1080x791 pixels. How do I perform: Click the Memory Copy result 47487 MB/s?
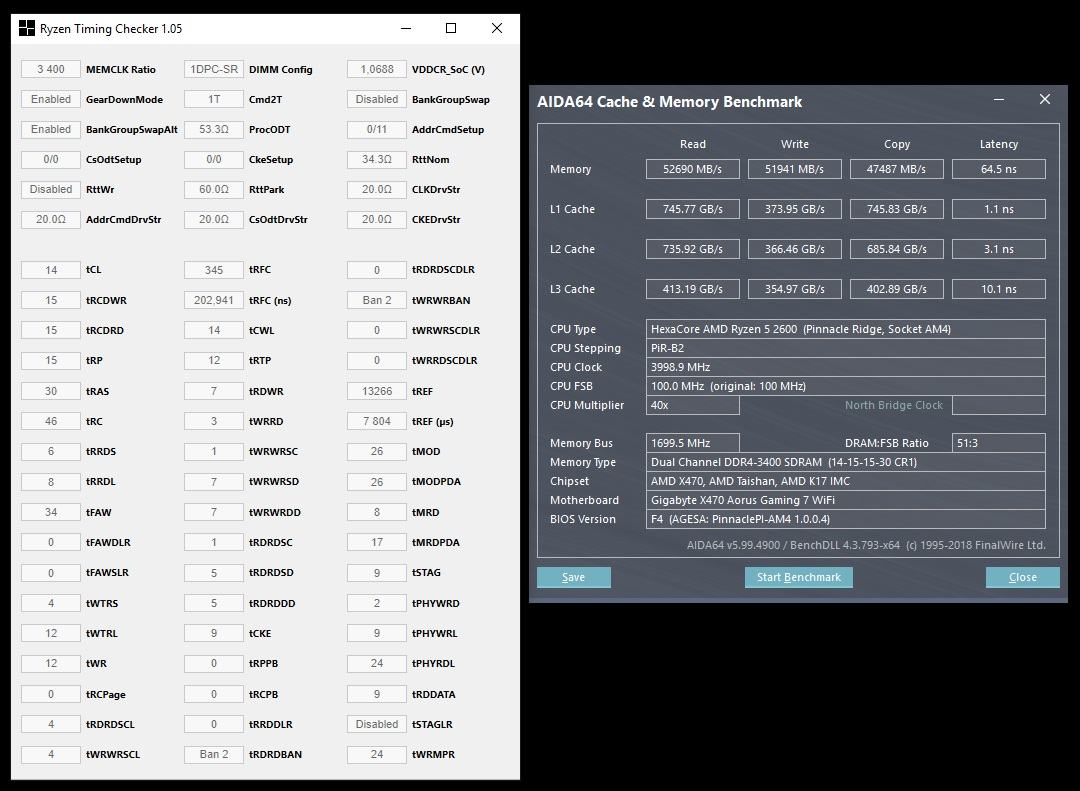click(896, 169)
